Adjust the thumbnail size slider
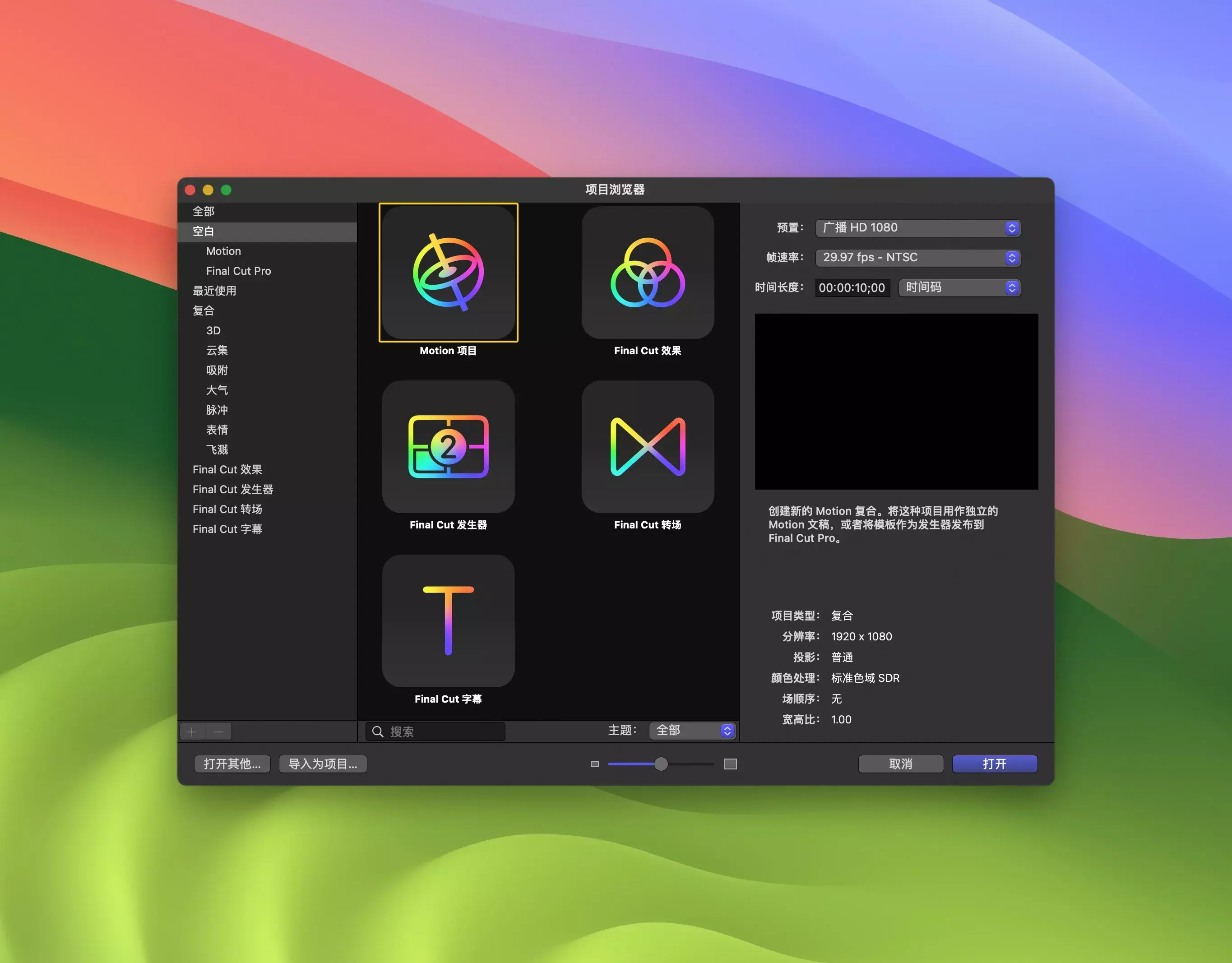This screenshot has height=963, width=1232. (x=661, y=763)
